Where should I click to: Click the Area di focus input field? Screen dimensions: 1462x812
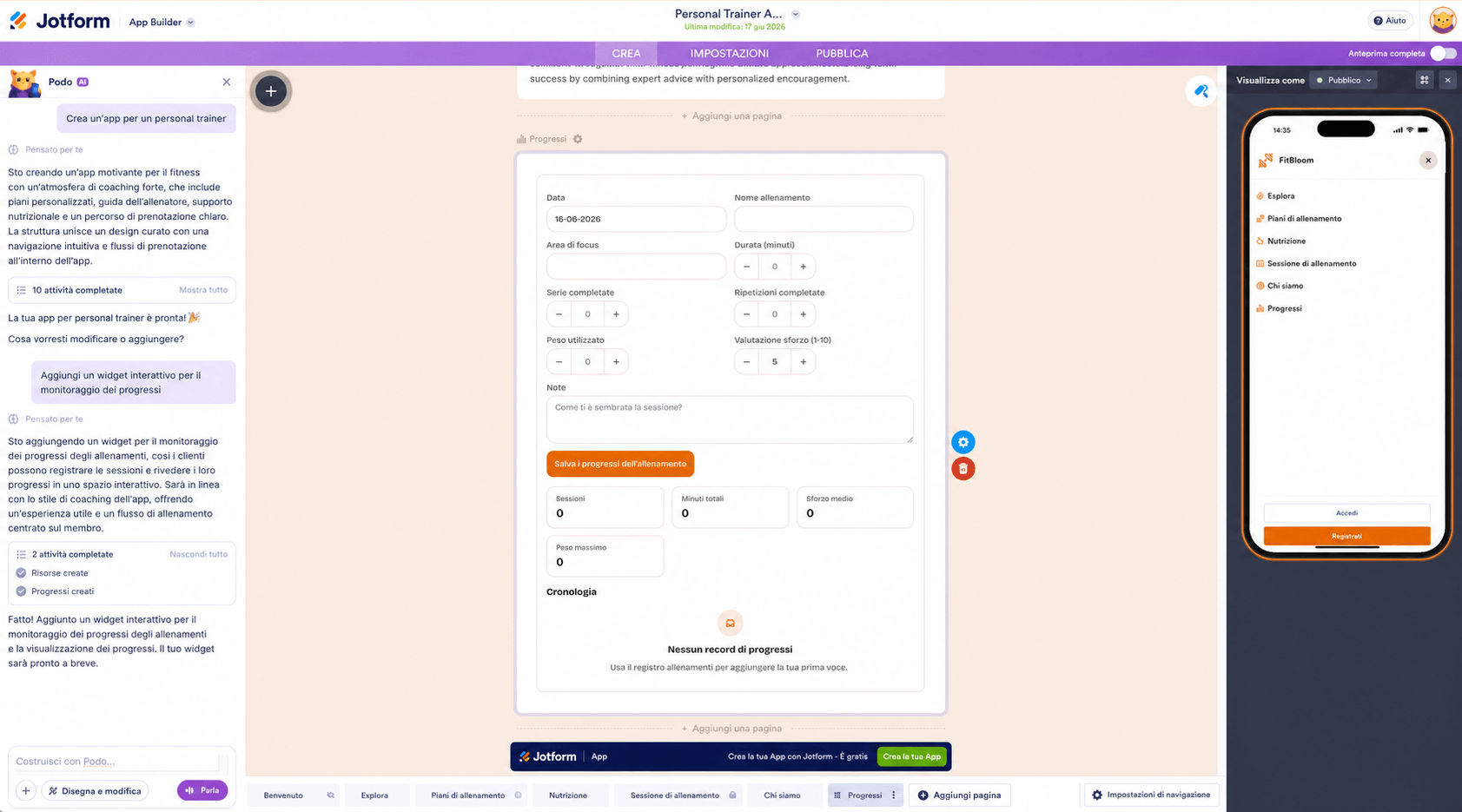tap(636, 267)
